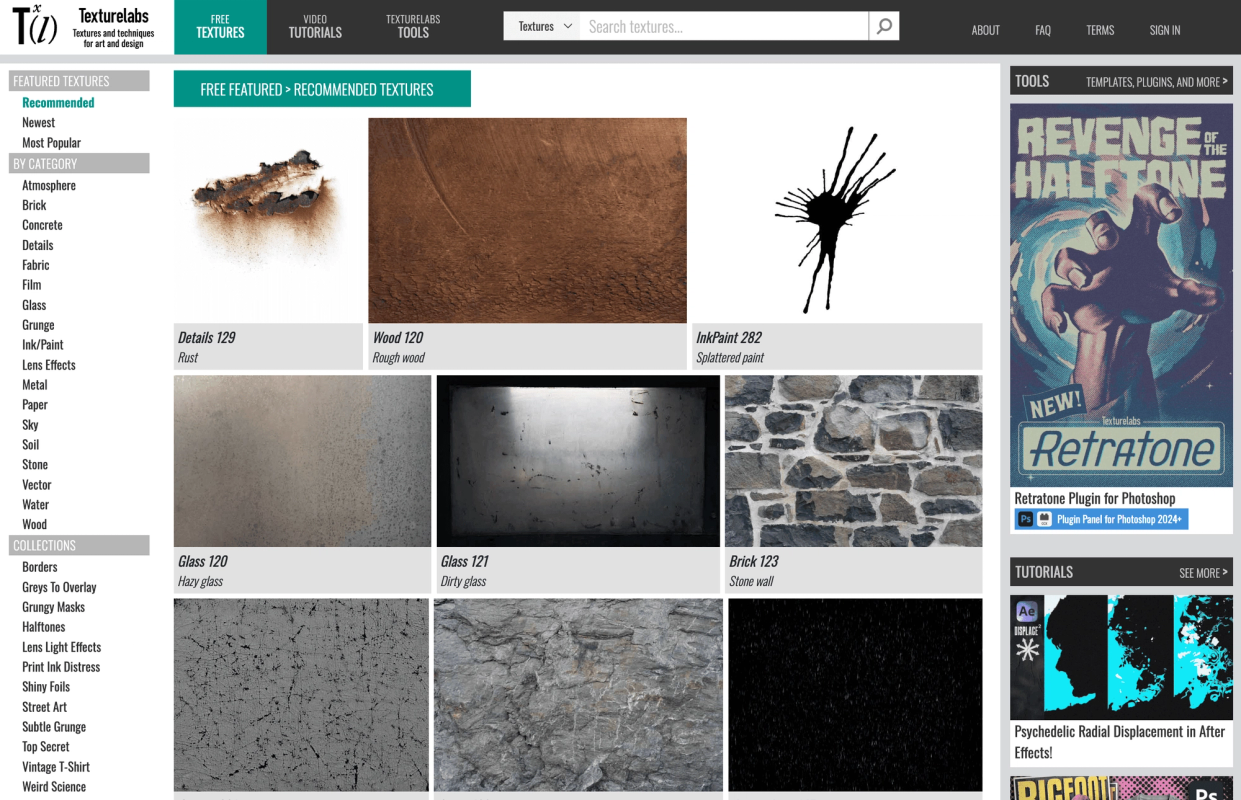Open the Soil category
The height and width of the screenshot is (800, 1241).
[31, 445]
